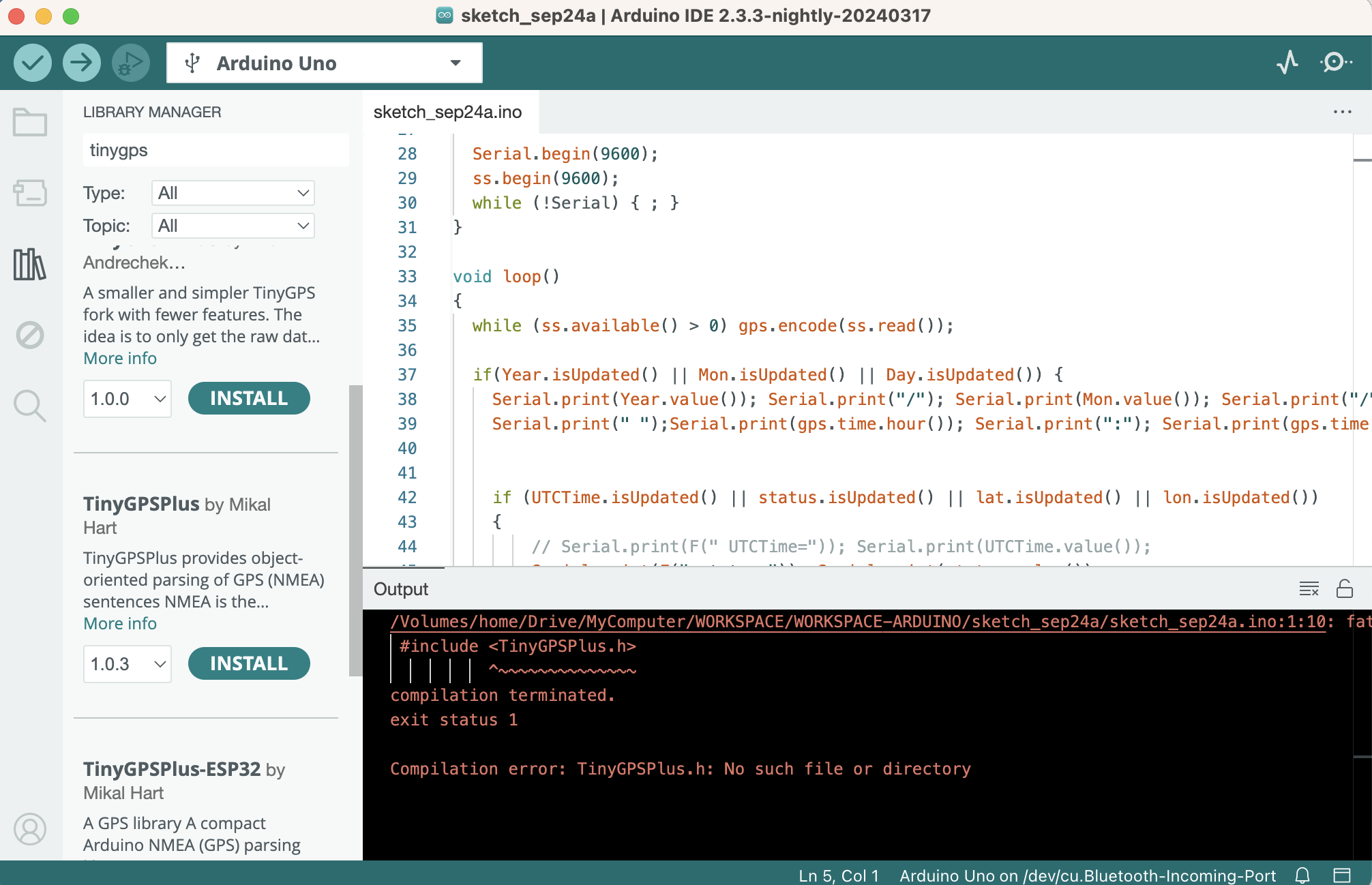Open the Arduino Uno board selector dropdown
Image resolution: width=1372 pixels, height=885 pixels.
(325, 63)
